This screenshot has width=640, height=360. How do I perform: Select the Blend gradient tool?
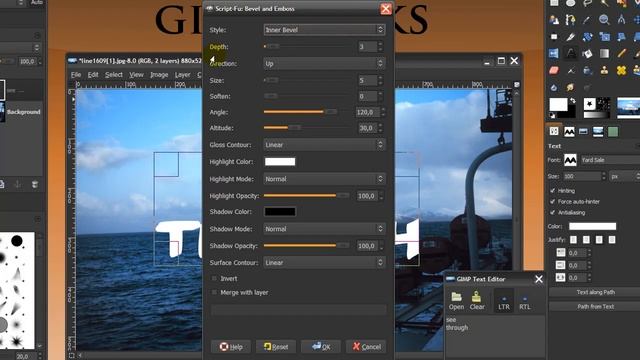604,53
